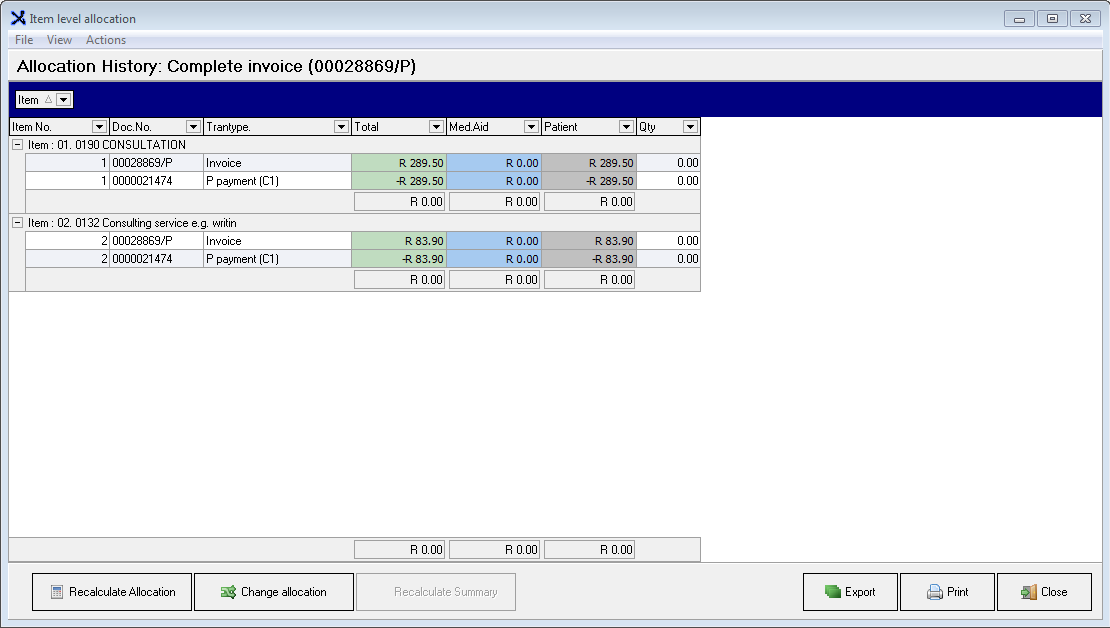Collapse Item 01. 0190 CONSULTATION group
This screenshot has width=1110, height=628.
click(17, 145)
